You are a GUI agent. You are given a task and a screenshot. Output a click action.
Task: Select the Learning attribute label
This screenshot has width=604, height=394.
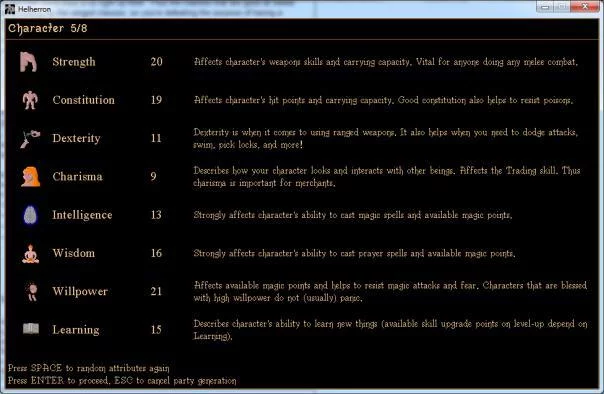point(76,330)
